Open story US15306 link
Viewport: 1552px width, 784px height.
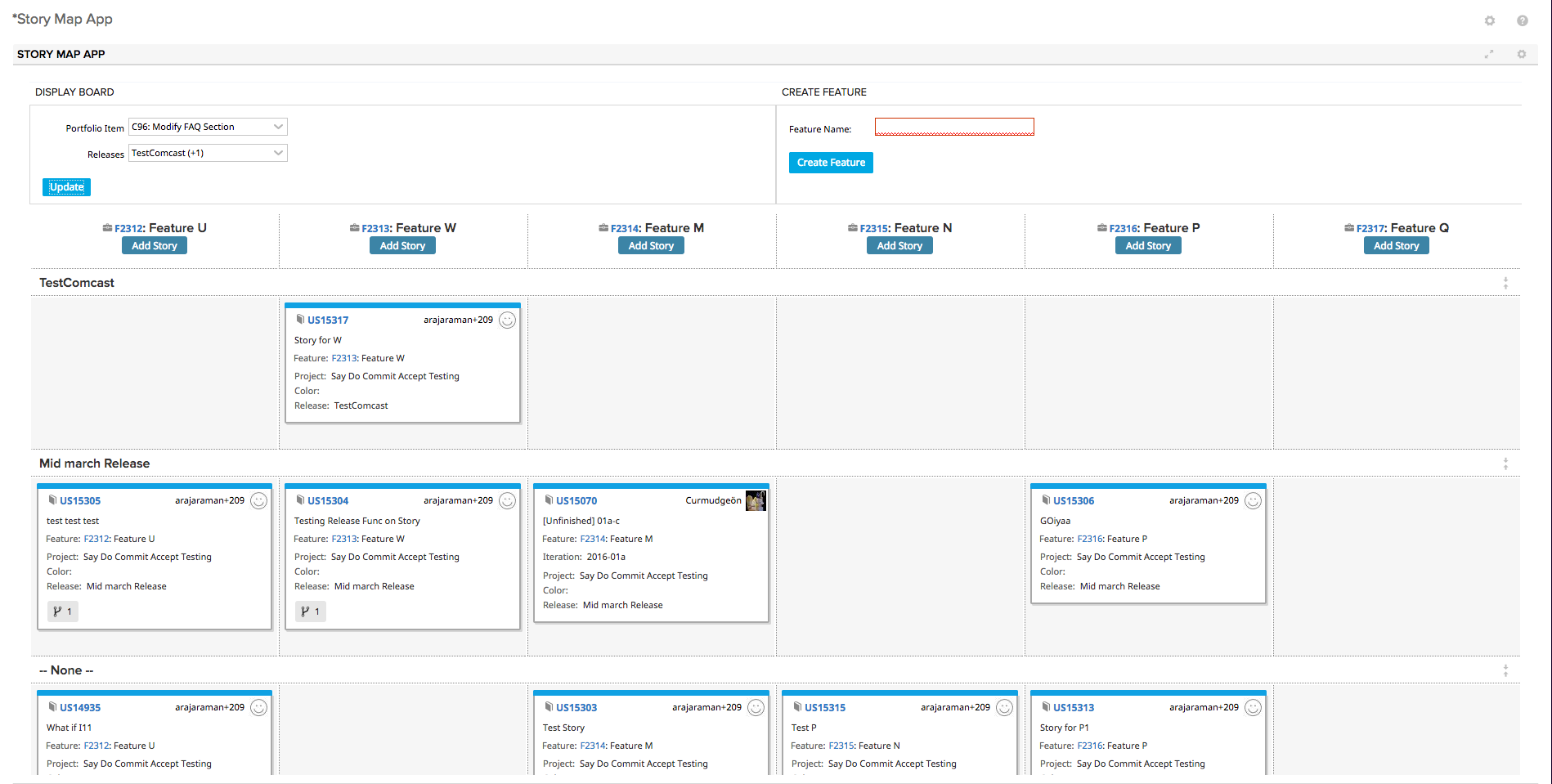pyautogui.click(x=1074, y=501)
